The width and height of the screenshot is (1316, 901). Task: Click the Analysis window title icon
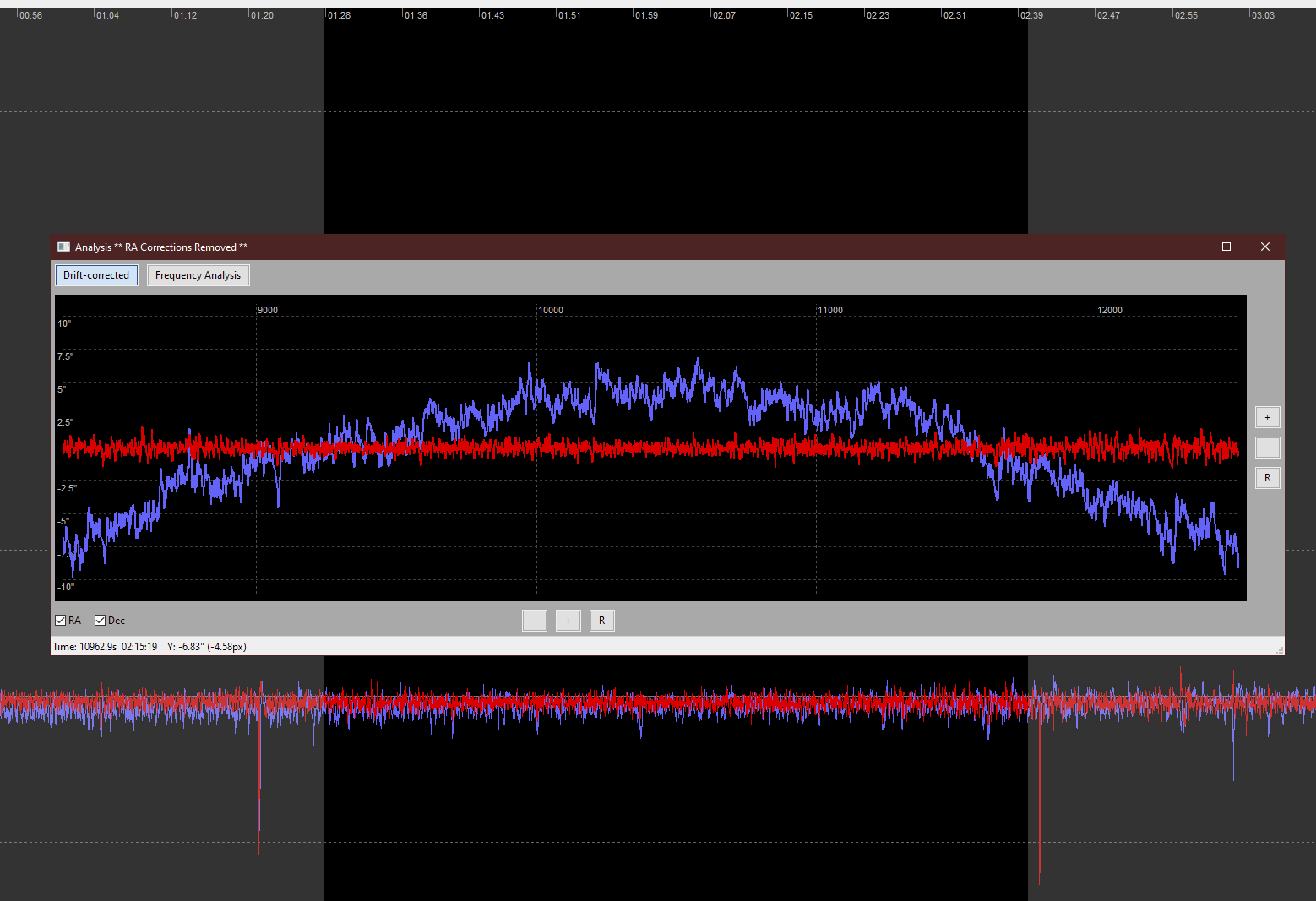pyautogui.click(x=63, y=247)
